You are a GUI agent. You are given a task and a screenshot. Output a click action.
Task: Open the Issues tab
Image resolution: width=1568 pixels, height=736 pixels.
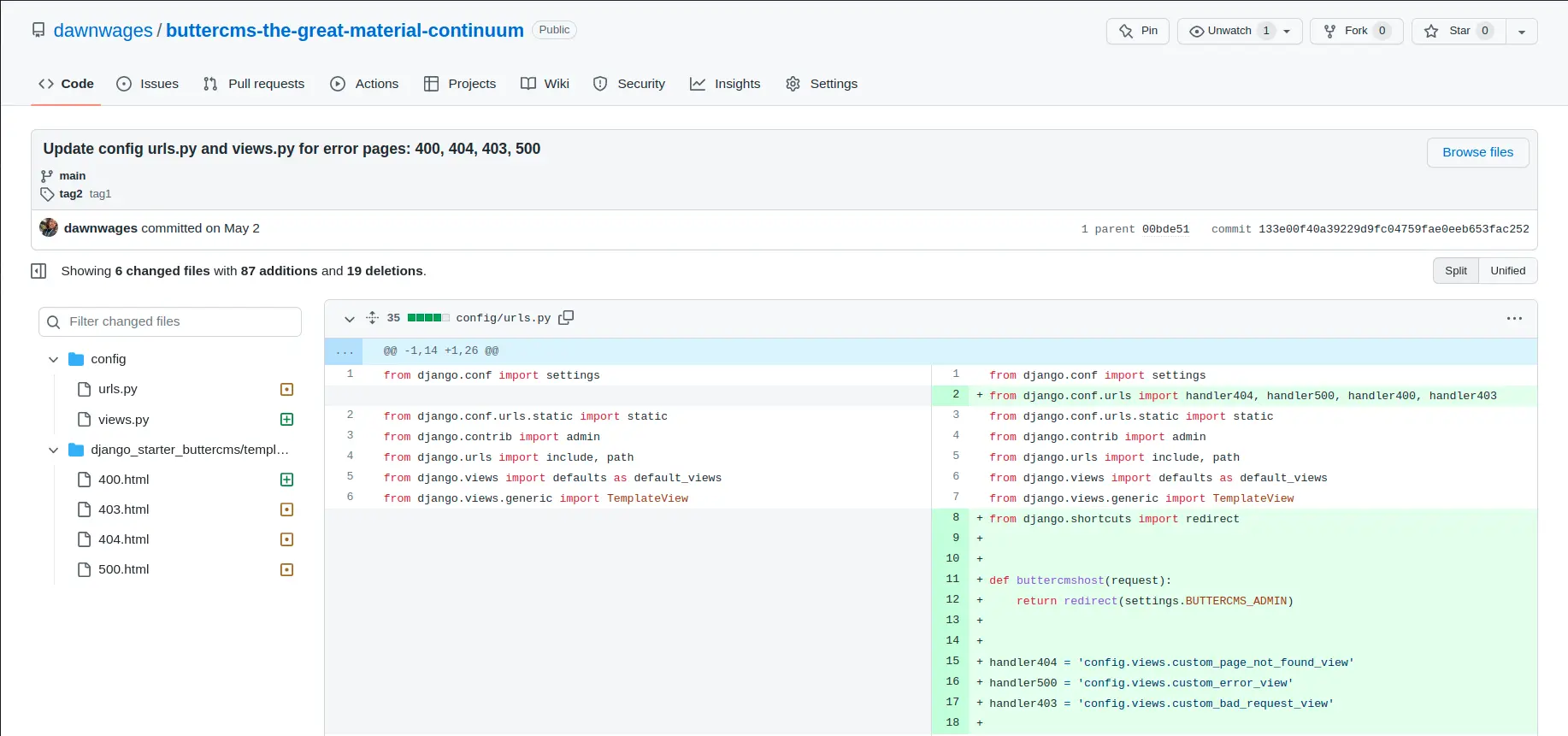148,84
